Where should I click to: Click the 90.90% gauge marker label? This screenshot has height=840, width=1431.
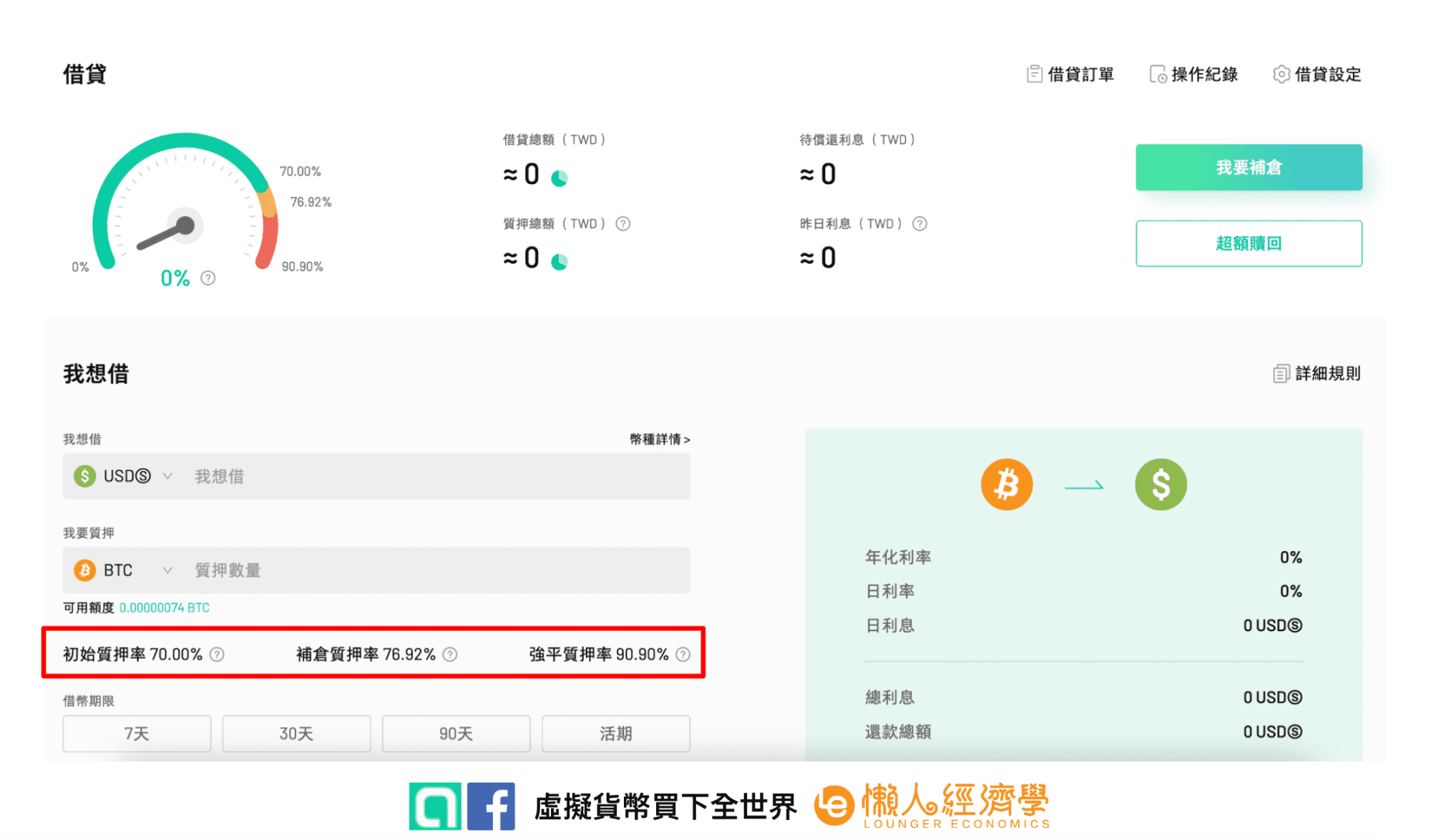coord(302,266)
